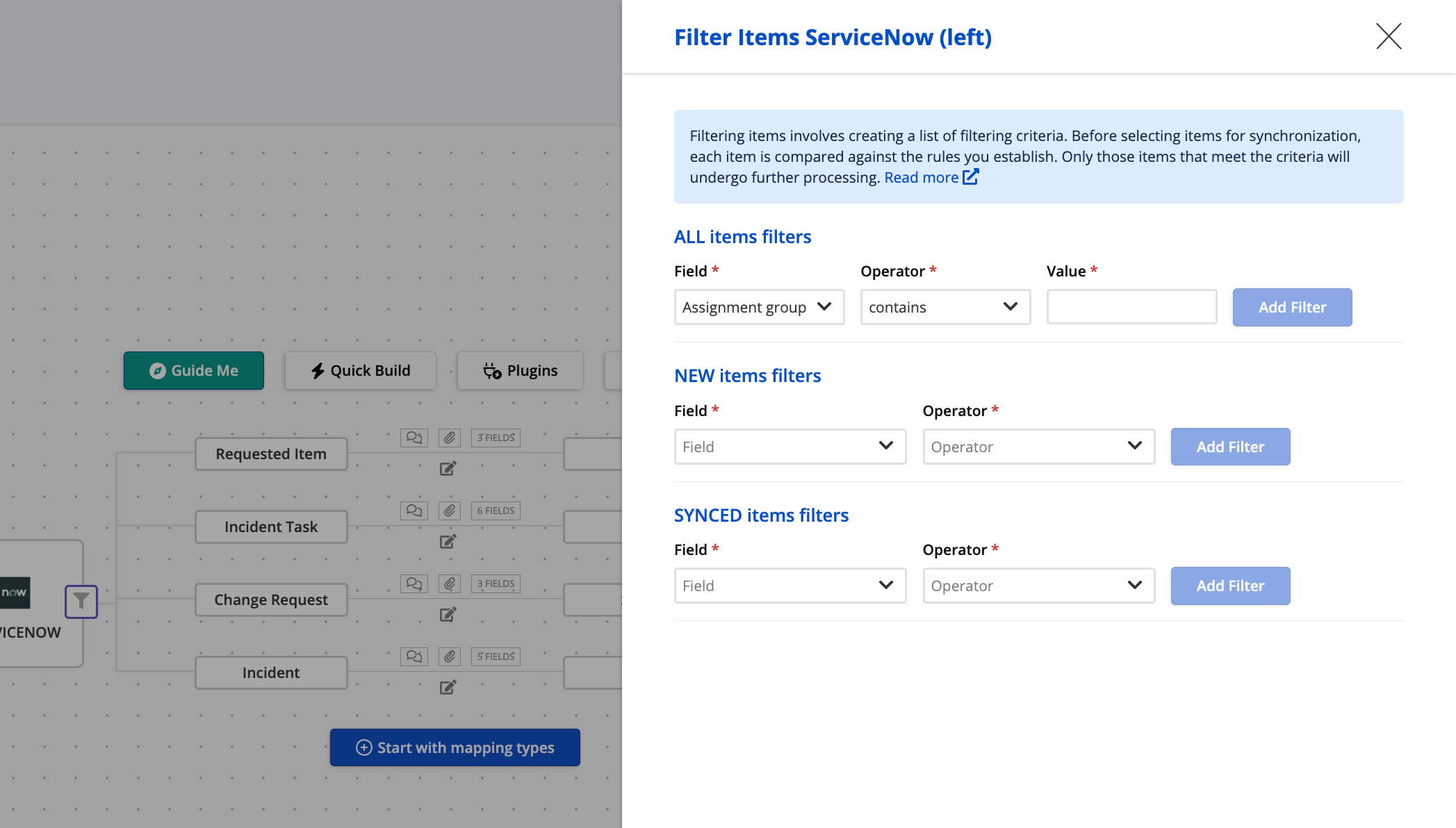Viewport: 1456px width, 828px height.
Task: Click the filter funnel icon on the ServiceNow node
Action: tap(81, 601)
